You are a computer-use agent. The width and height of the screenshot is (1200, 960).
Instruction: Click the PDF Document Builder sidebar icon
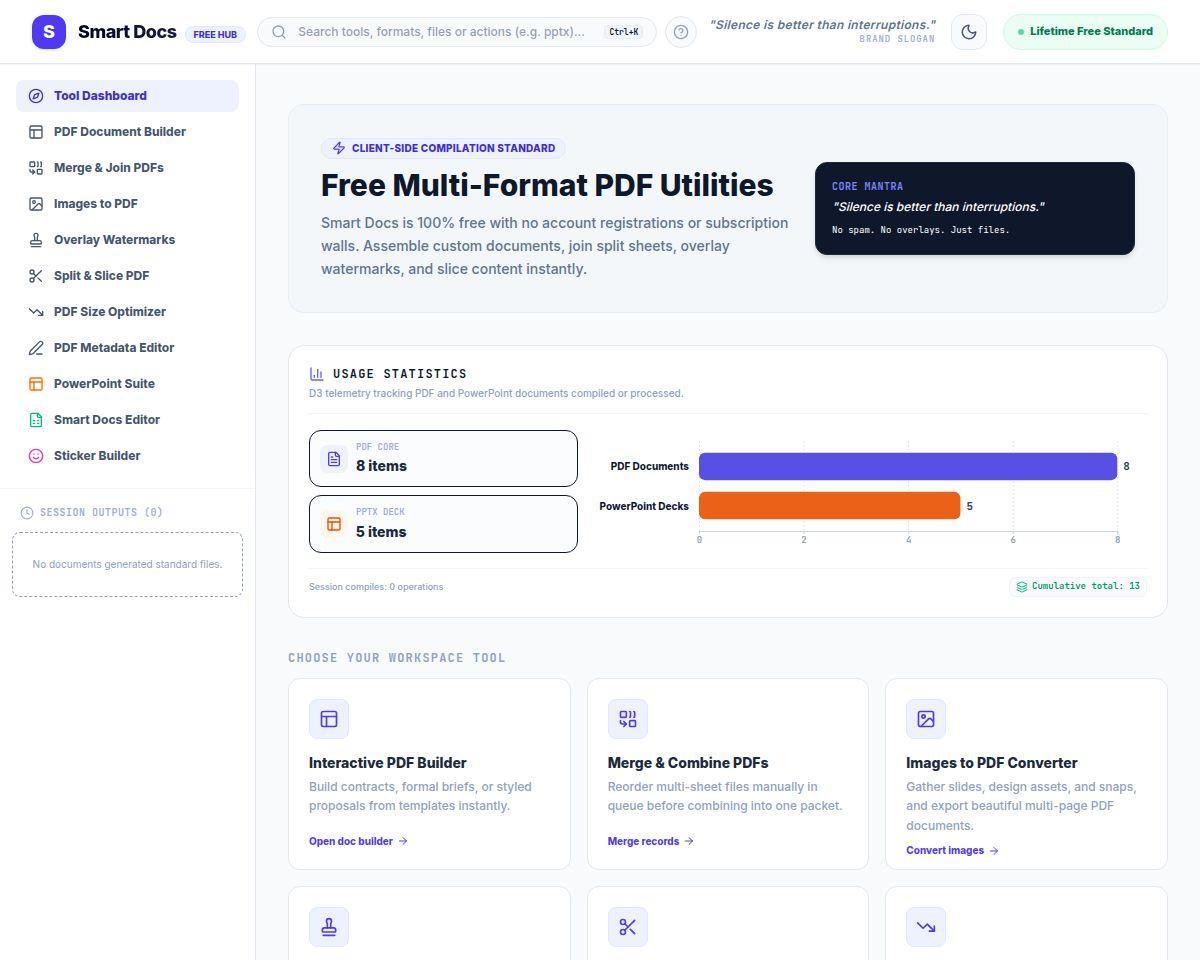pos(36,132)
